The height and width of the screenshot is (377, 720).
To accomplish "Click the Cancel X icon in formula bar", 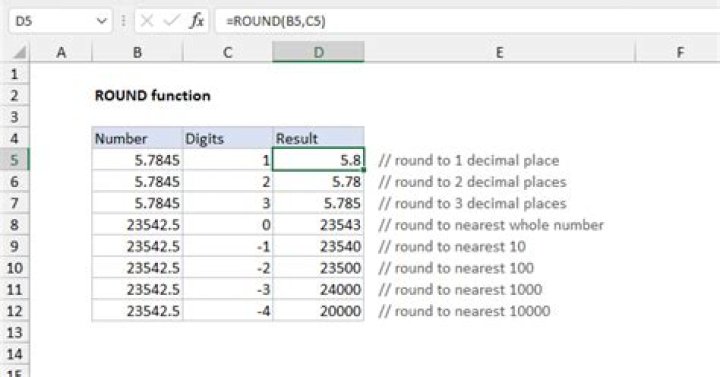I will click(147, 21).
